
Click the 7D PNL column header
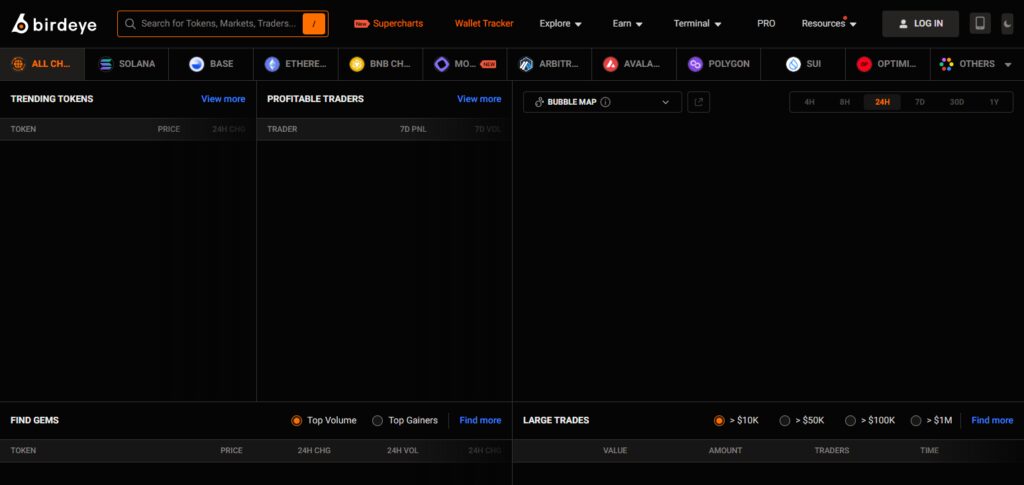(413, 129)
